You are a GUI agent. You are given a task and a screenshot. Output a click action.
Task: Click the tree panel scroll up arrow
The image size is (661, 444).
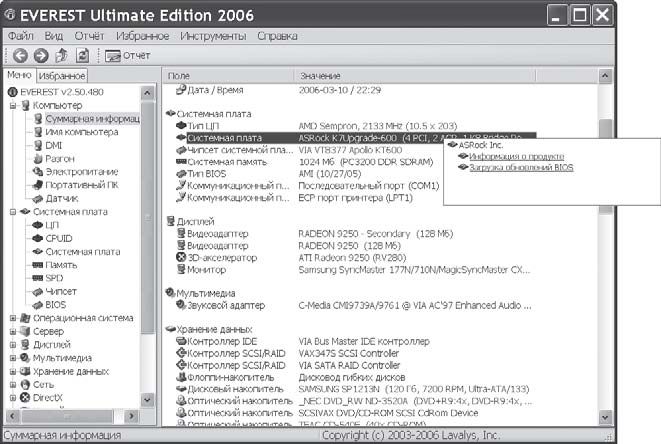(x=147, y=92)
